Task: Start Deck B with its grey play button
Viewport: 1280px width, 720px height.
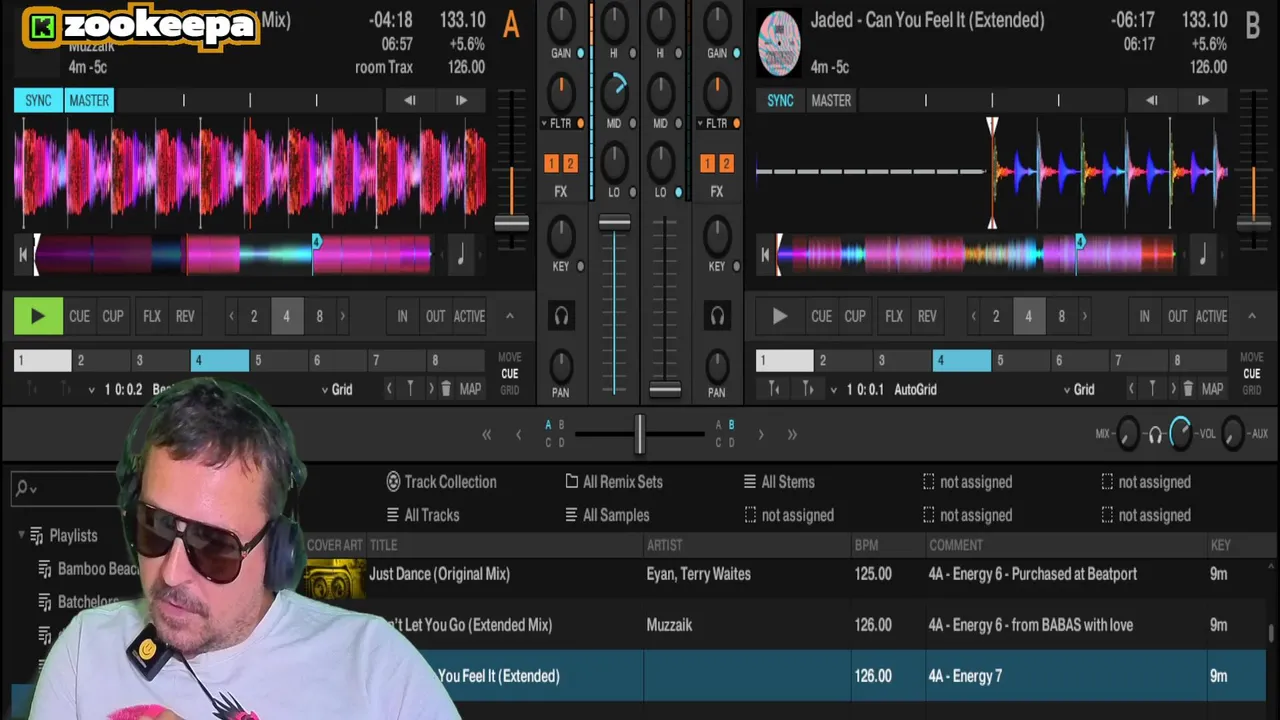Action: tap(780, 316)
